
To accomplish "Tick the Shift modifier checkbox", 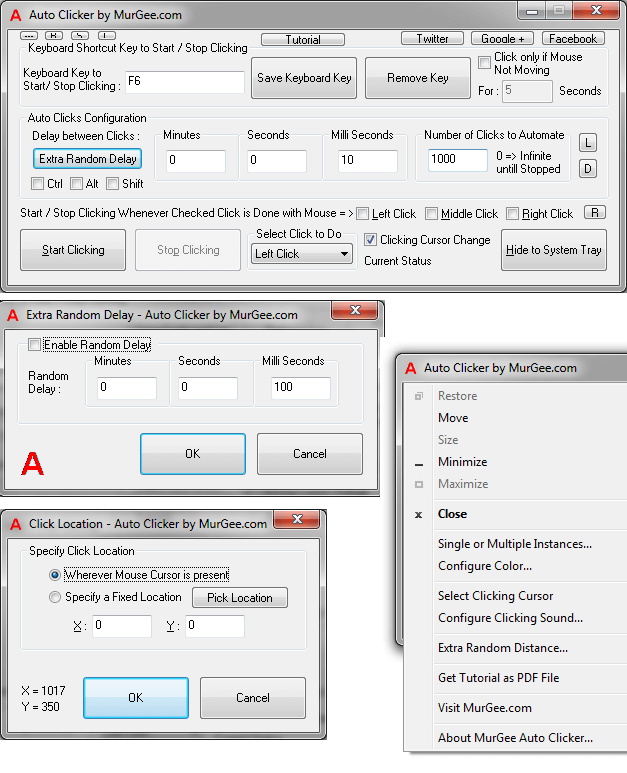I will (x=112, y=184).
